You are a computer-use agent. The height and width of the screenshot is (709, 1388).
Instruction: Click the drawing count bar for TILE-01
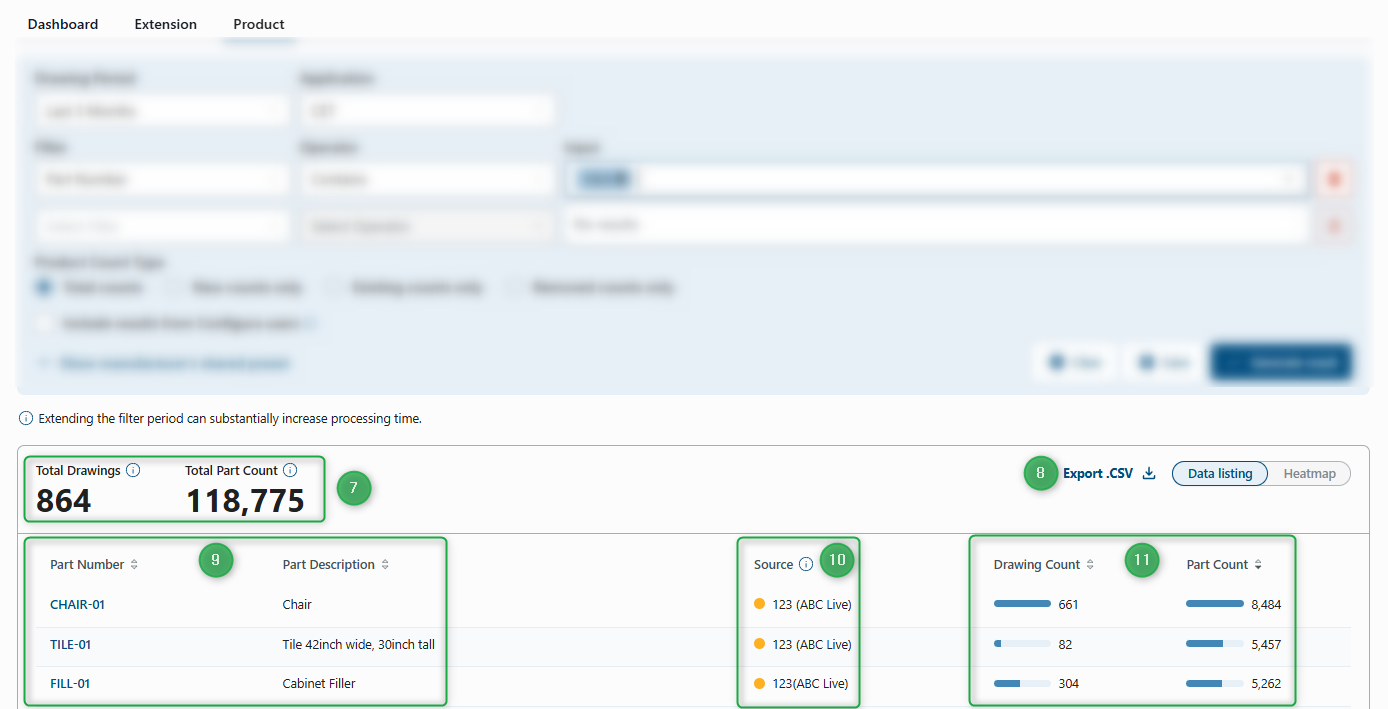(1022, 644)
